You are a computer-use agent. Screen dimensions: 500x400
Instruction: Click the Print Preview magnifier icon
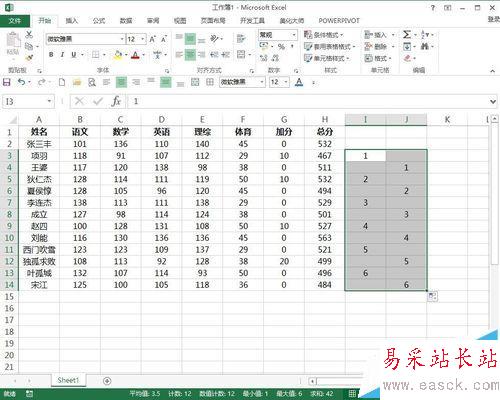(92, 82)
